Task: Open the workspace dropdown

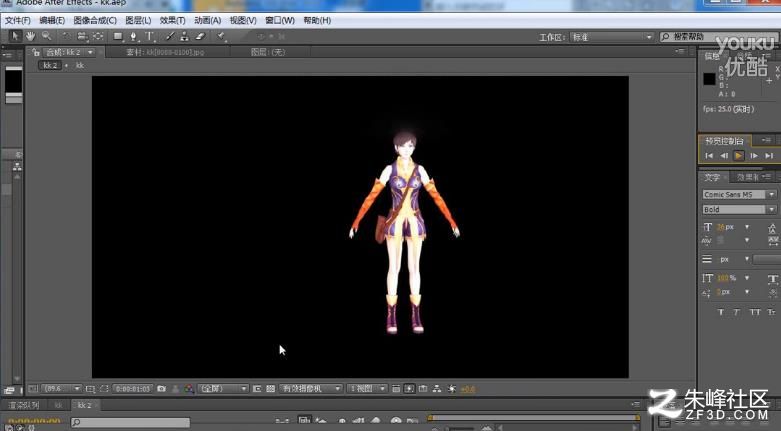Action: coord(611,37)
